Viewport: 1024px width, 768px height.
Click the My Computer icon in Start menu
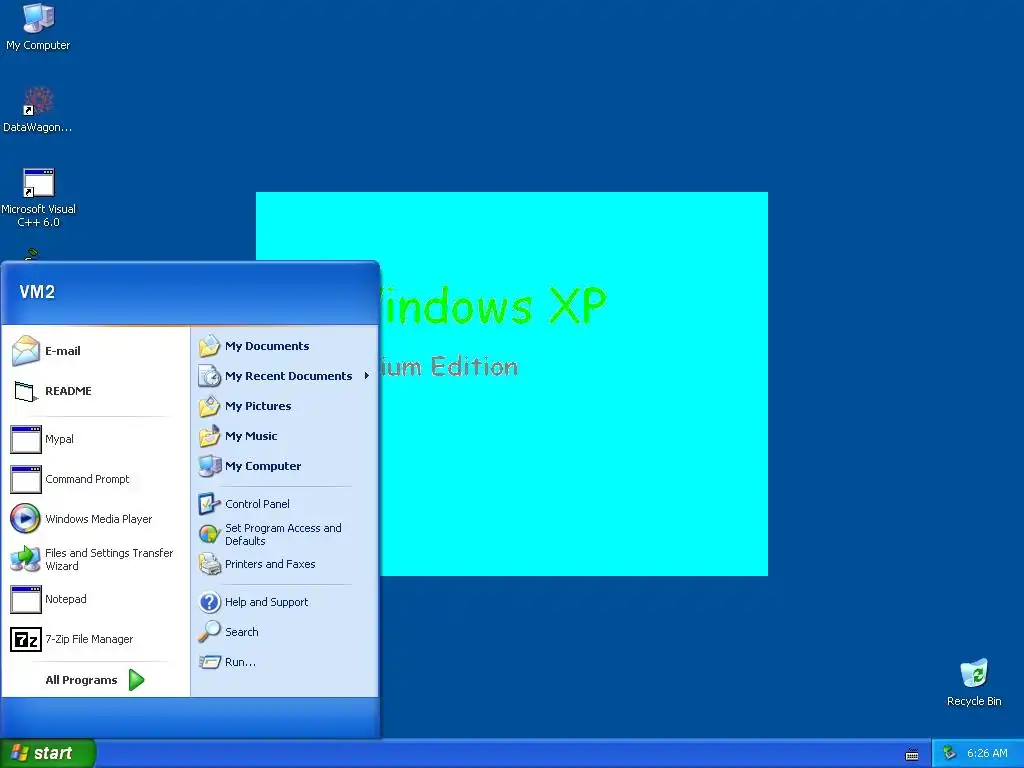(210, 466)
